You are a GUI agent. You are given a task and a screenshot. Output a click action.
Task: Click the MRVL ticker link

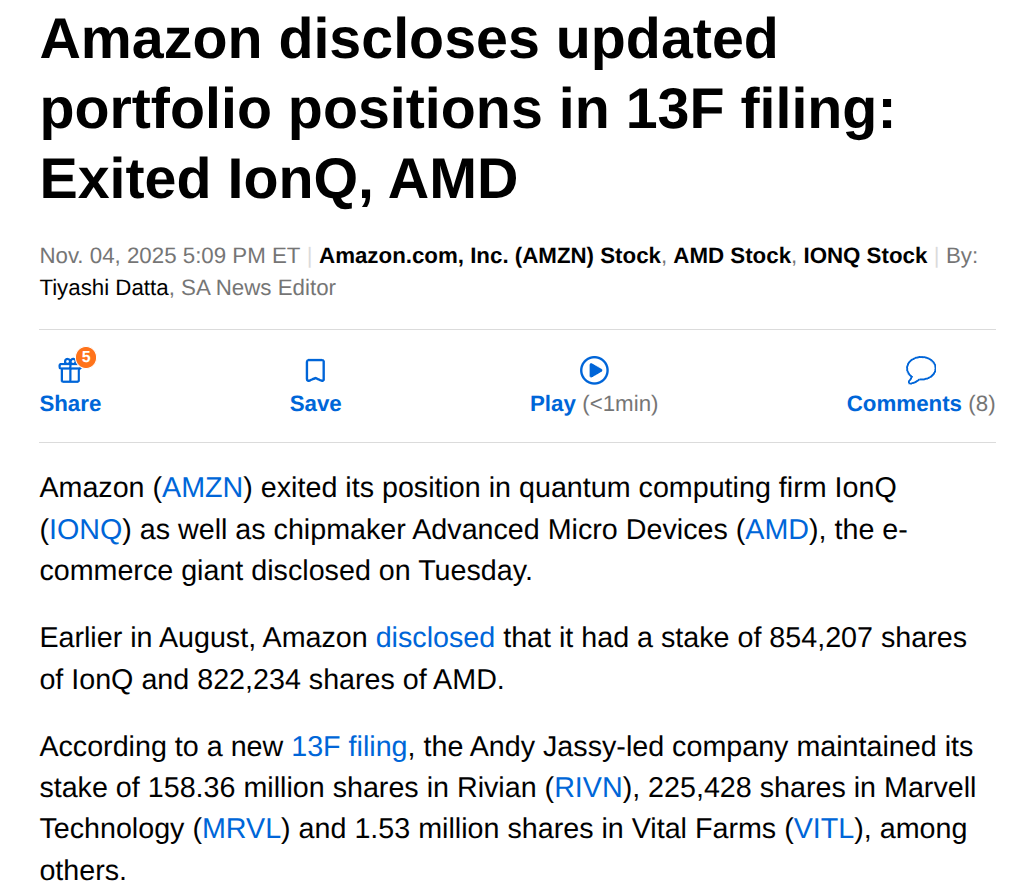point(241,828)
